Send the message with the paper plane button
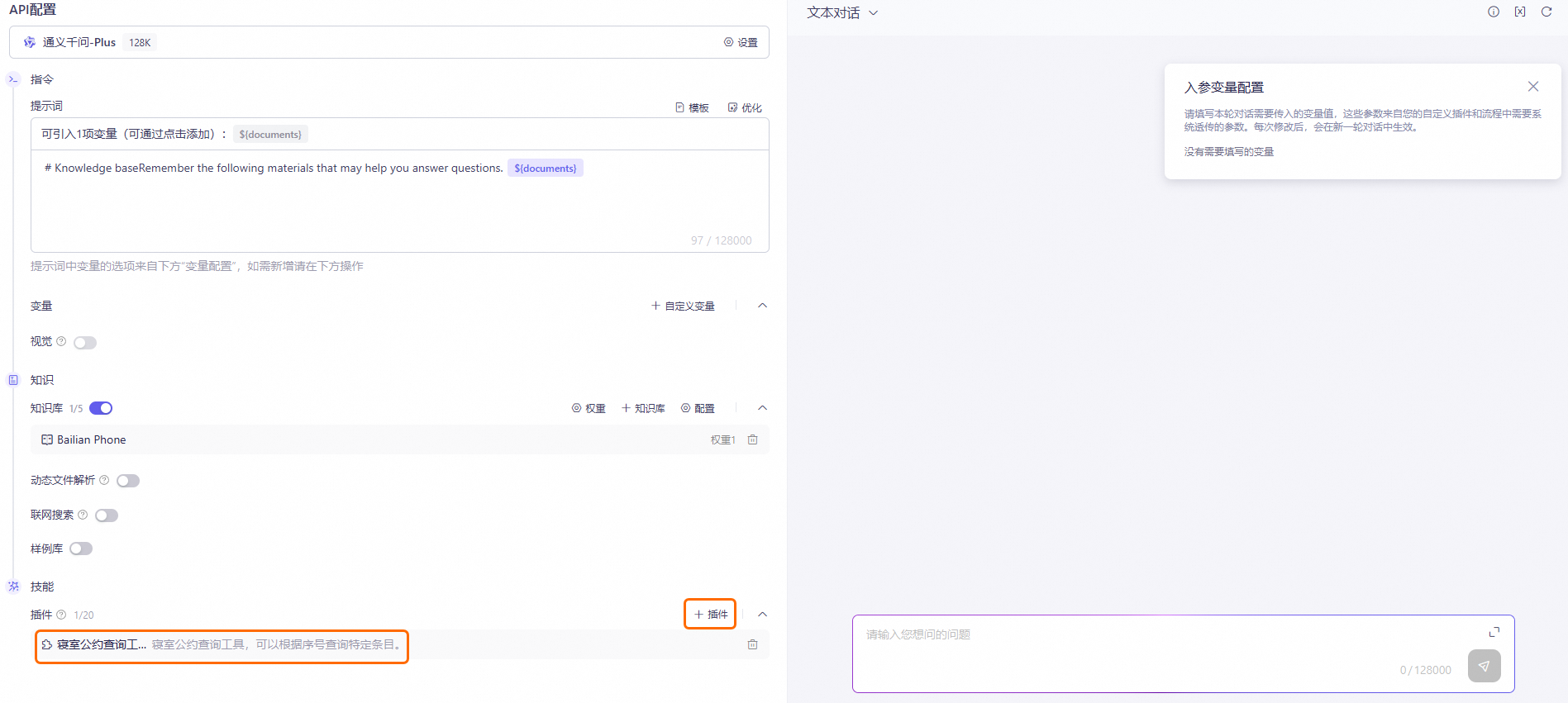 [x=1485, y=666]
